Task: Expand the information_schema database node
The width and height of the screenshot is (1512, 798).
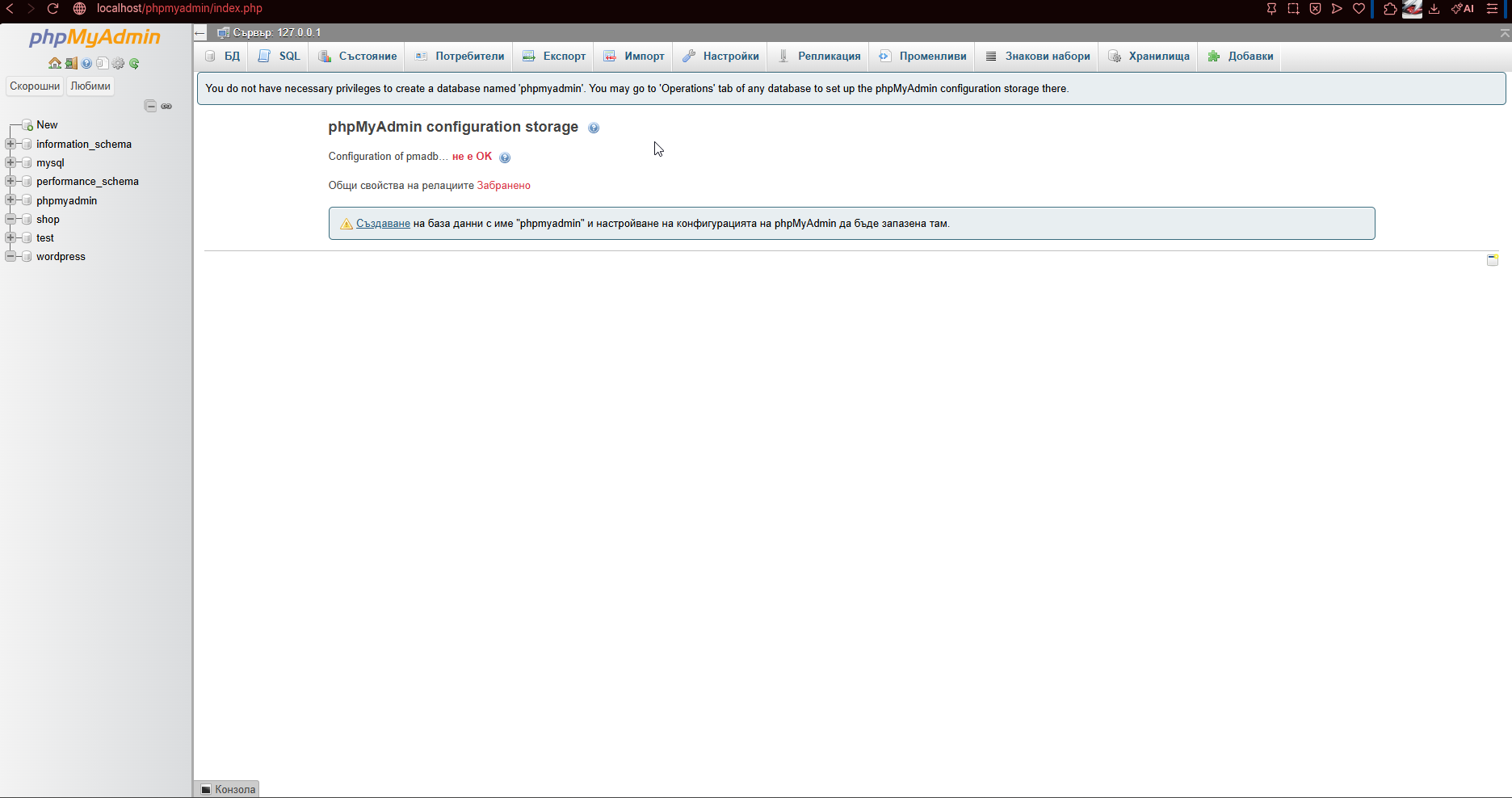Action: [10, 144]
